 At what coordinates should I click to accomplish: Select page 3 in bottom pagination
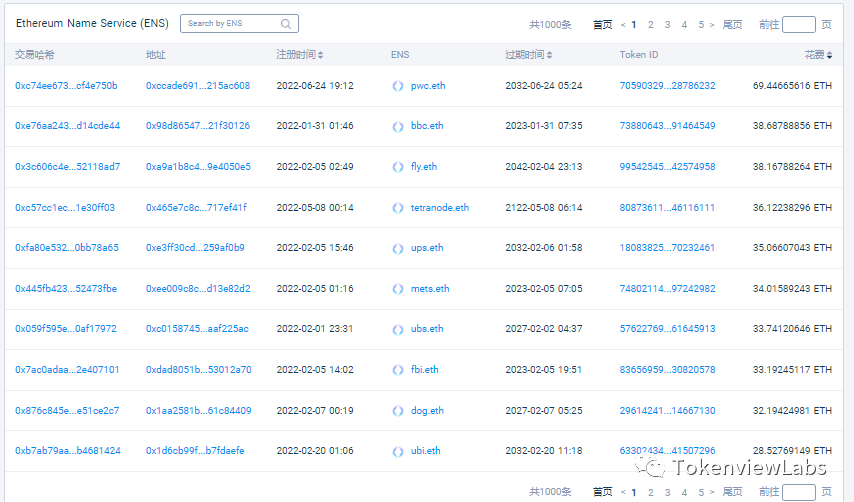pos(667,492)
